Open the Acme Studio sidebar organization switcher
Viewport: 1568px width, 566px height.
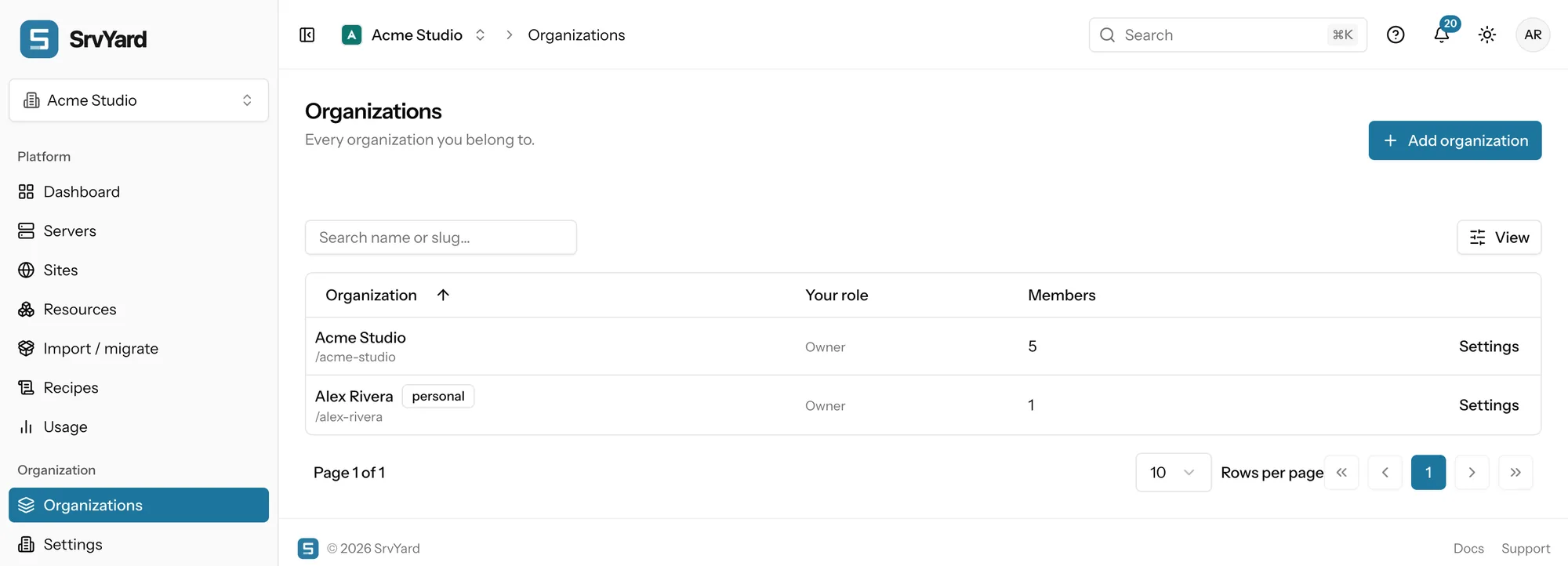point(139,100)
